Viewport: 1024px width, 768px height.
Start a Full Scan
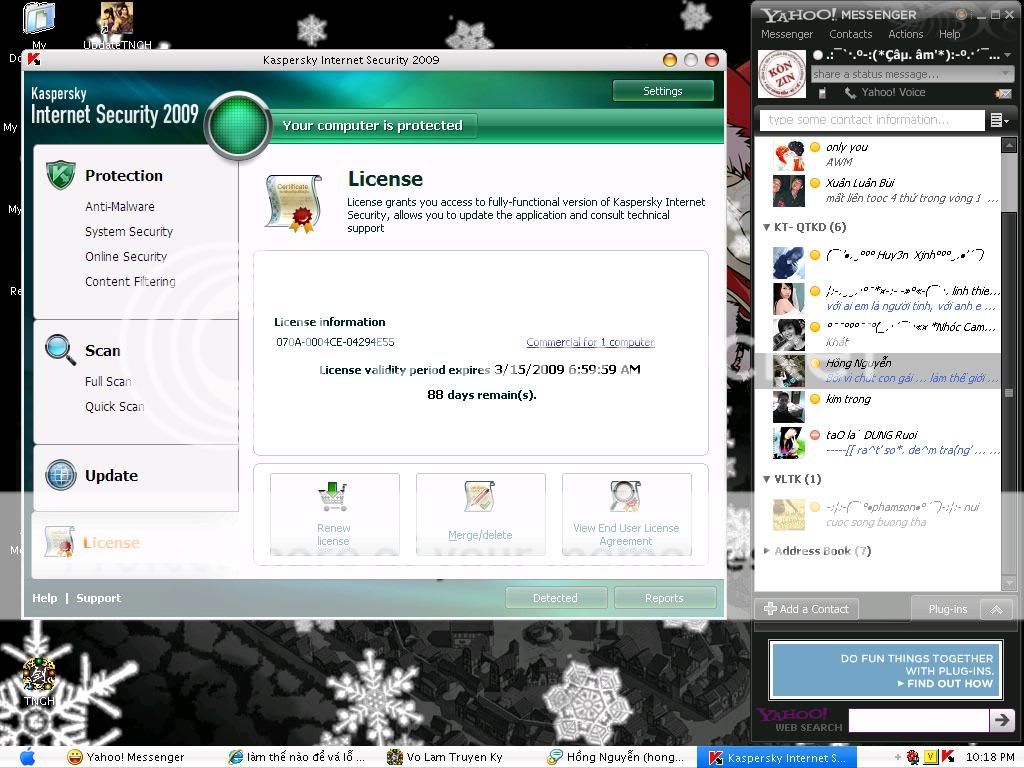click(x=108, y=381)
